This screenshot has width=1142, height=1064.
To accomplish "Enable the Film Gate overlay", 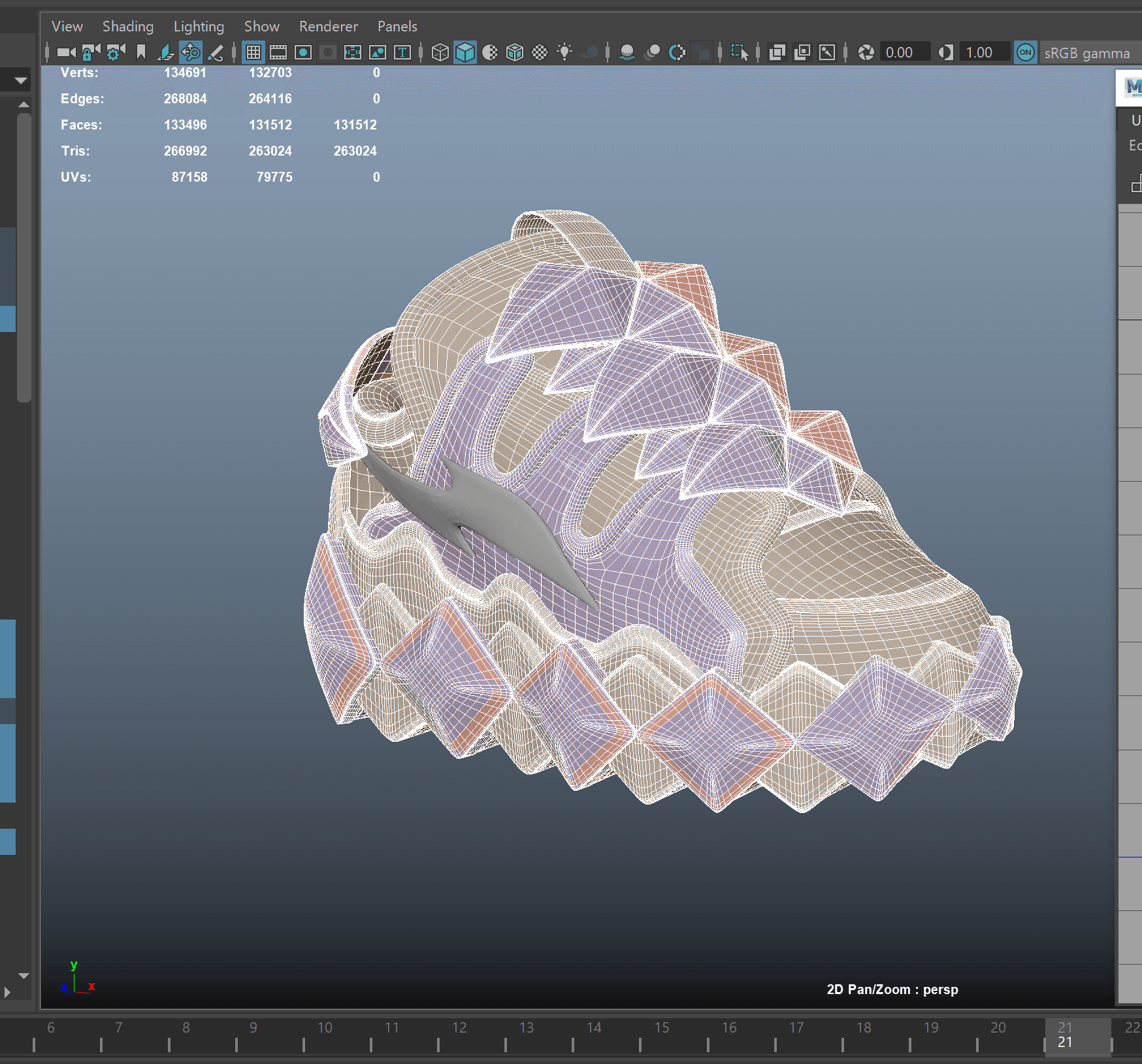I will [278, 52].
